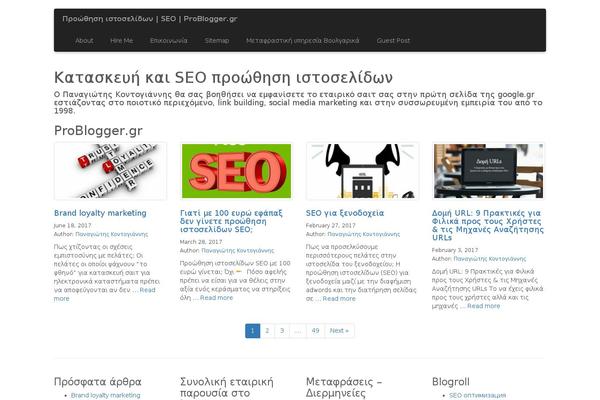Open author link under March 28, 2017 post
The height and width of the screenshot is (400, 600).
click(x=238, y=251)
